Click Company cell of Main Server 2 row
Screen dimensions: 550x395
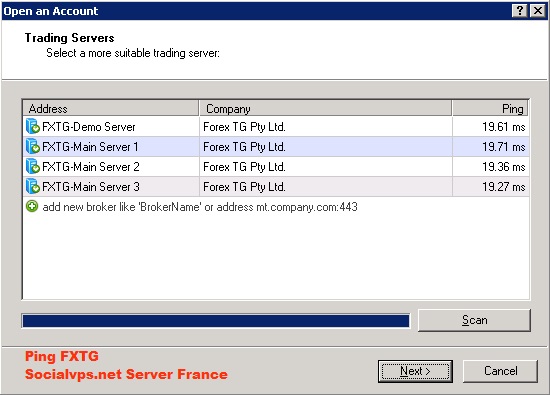326,167
